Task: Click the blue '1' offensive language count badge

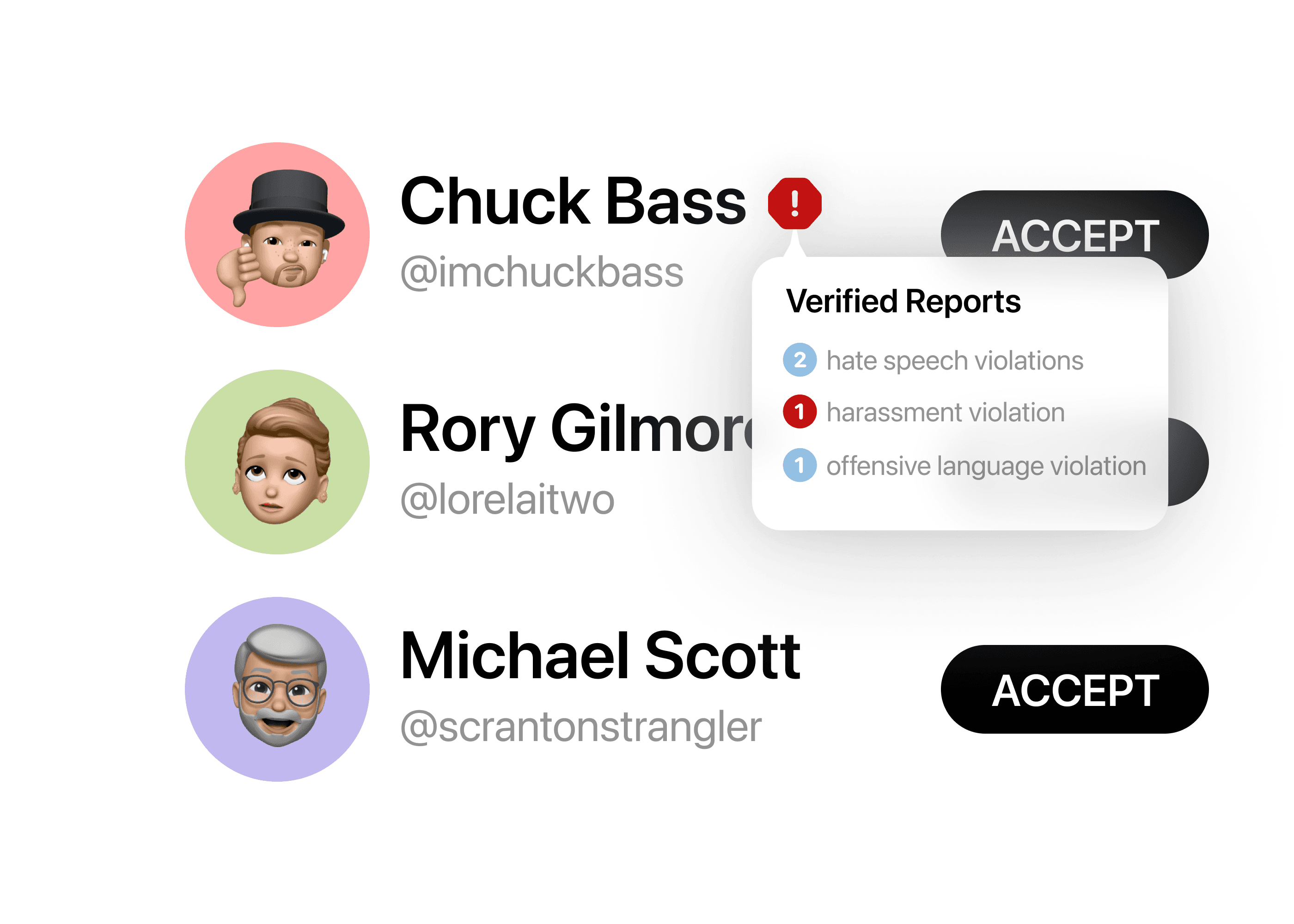Action: coord(800,465)
